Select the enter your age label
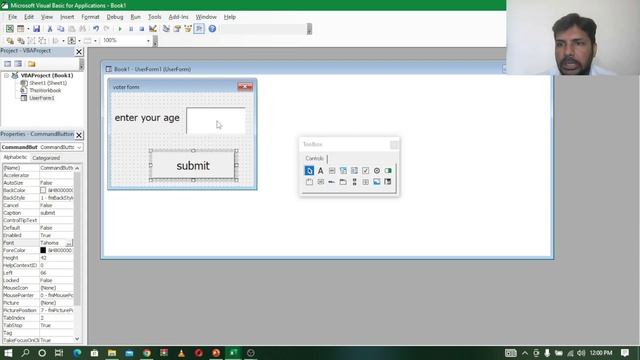 click(147, 118)
